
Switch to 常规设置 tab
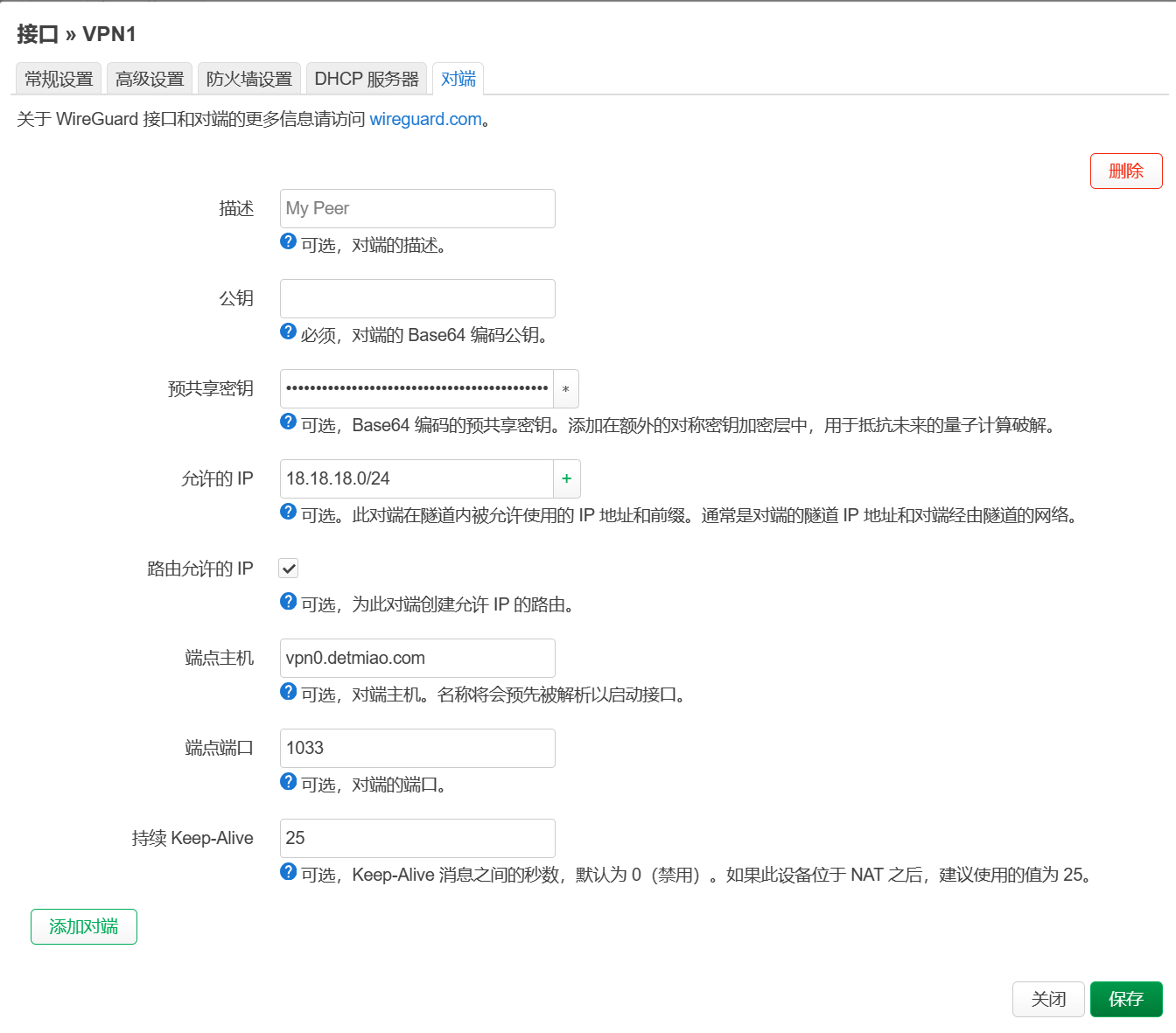(59, 79)
